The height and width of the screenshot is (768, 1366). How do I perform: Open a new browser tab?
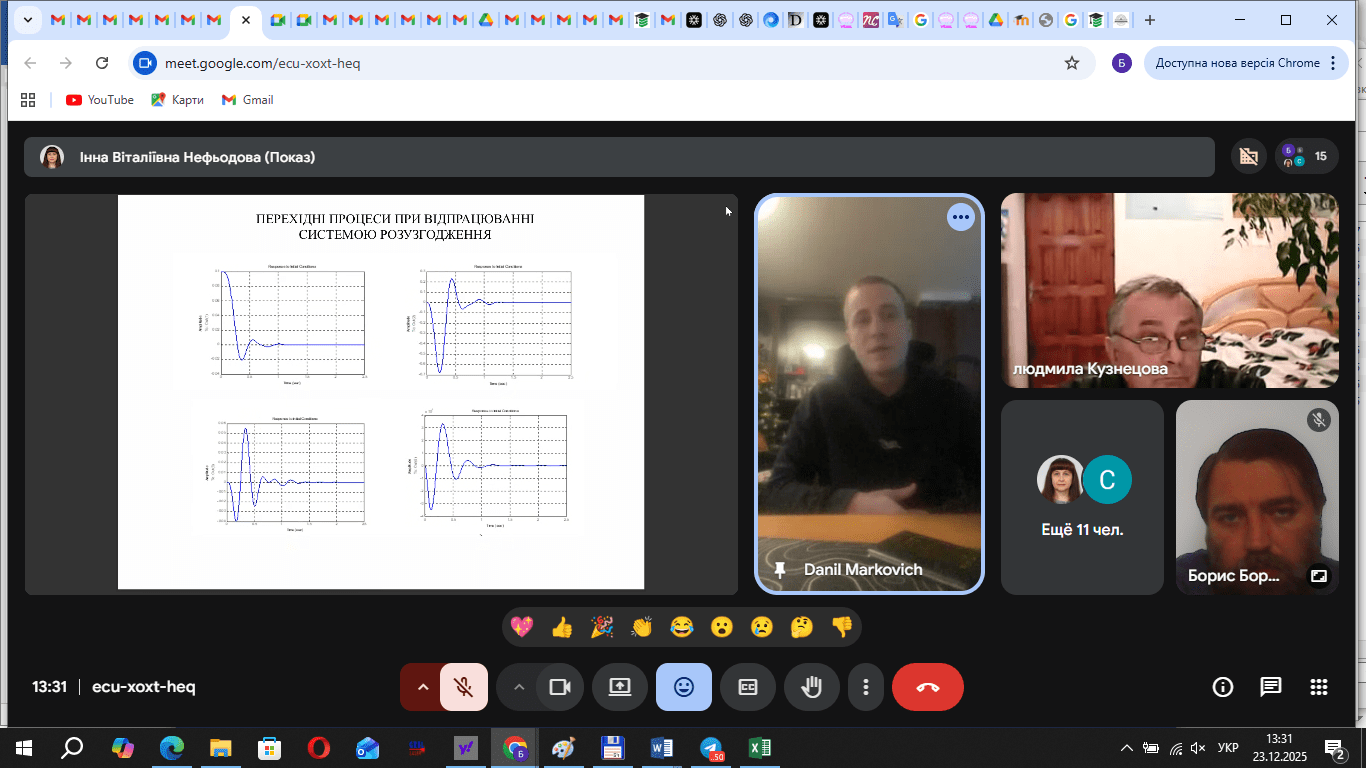point(1150,20)
